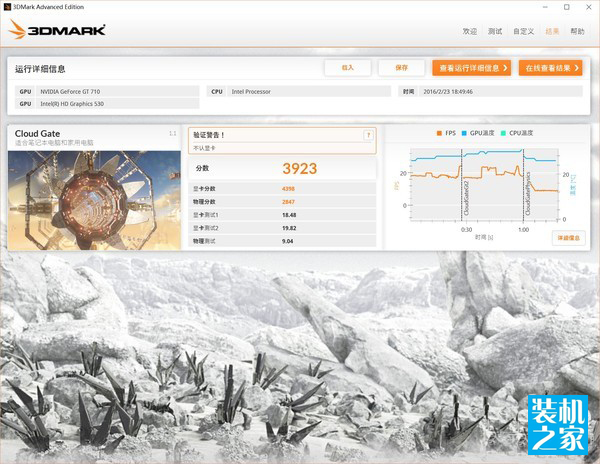This screenshot has width=600, height=464.
Task: Click the graphics test 1 value 18.48
Action: coord(289,215)
